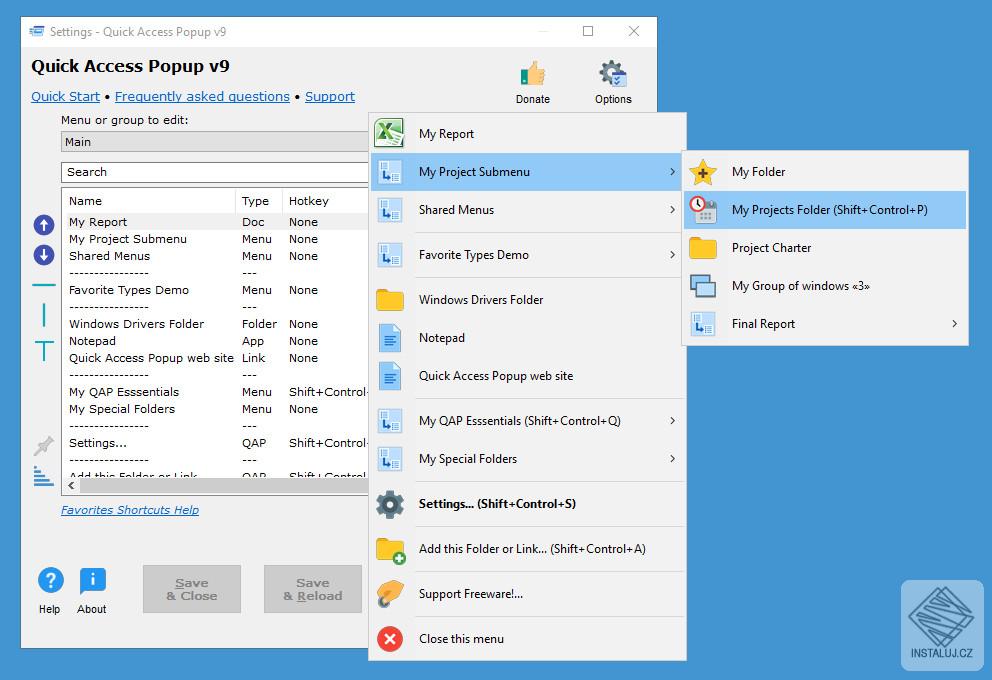Click Save & Reload button
Screen dimensions: 992x680
coord(313,589)
